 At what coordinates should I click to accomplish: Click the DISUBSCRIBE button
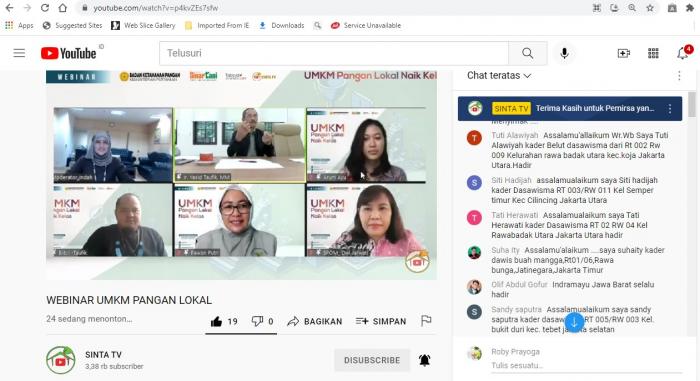[x=372, y=360]
